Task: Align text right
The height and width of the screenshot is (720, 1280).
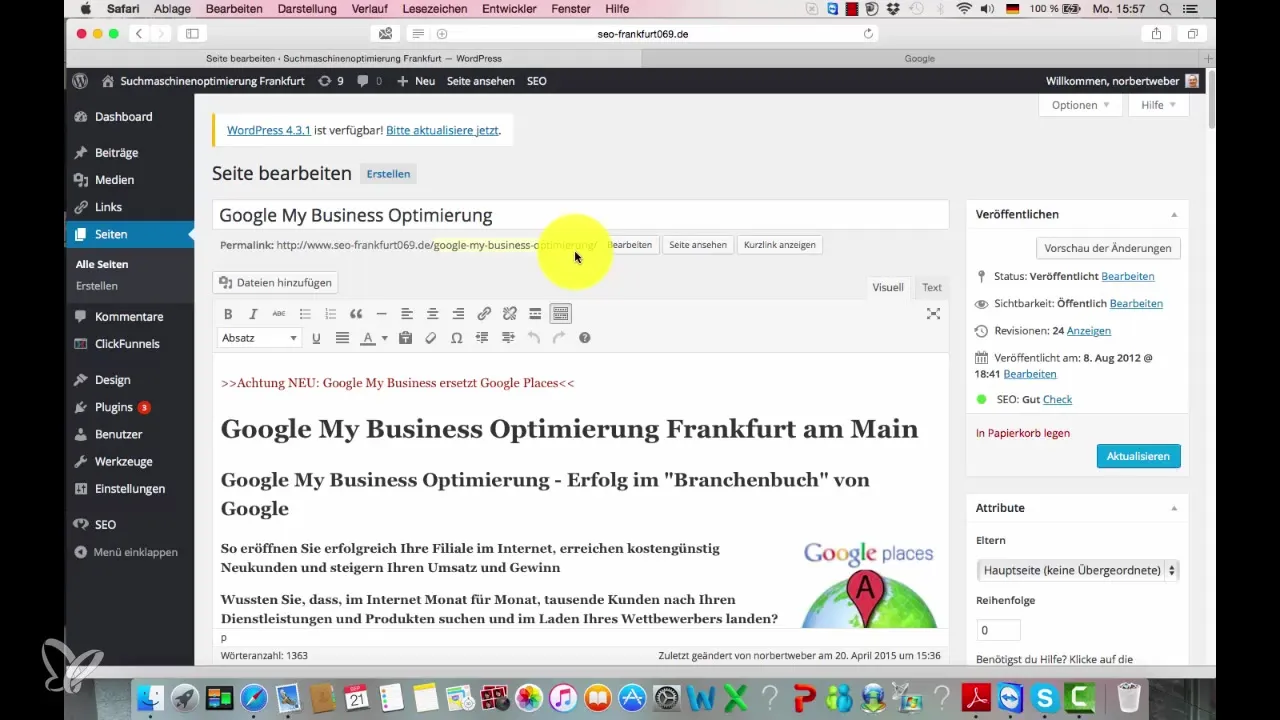Action: pos(458,313)
